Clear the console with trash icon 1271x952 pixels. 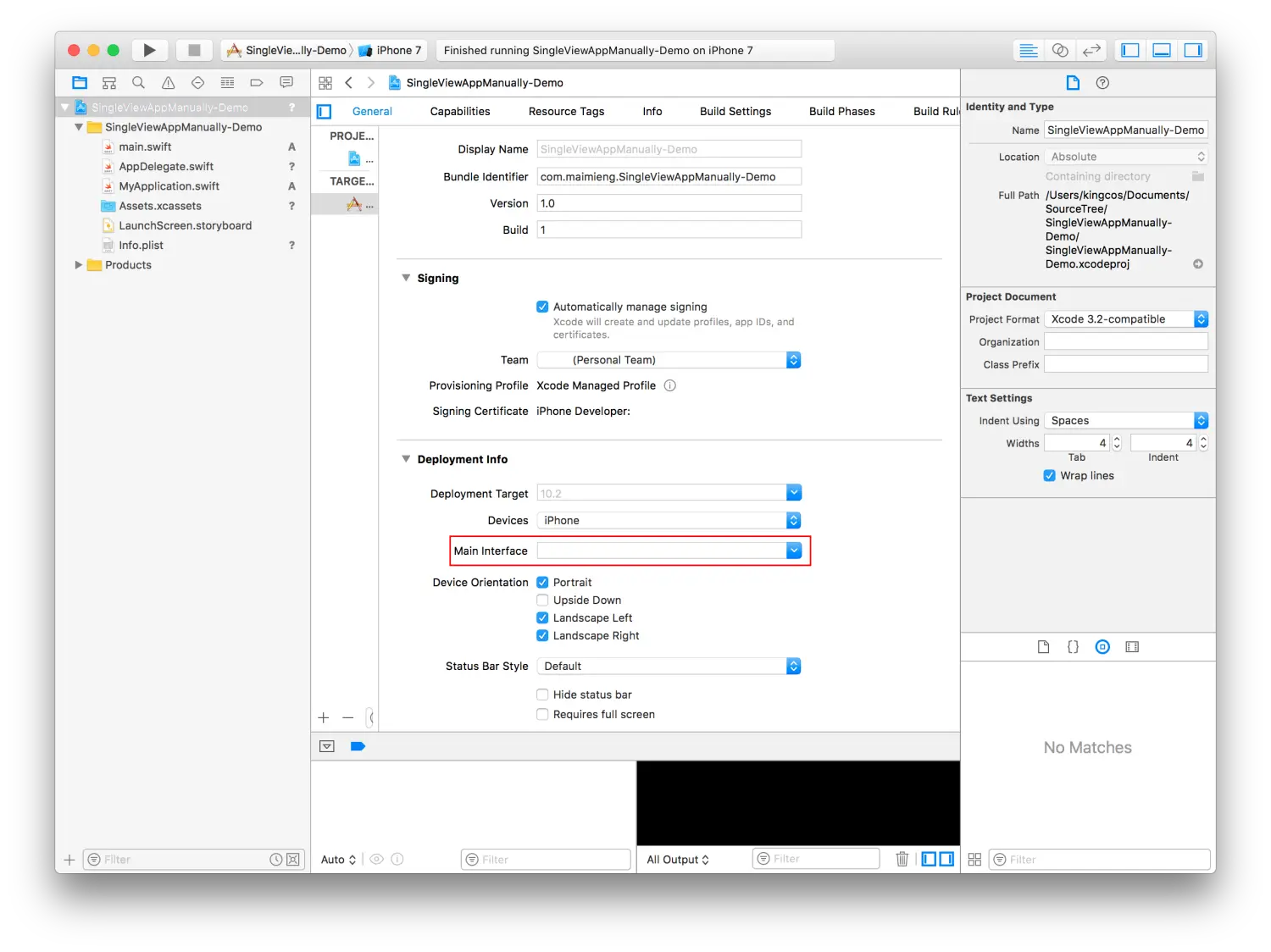(x=902, y=859)
